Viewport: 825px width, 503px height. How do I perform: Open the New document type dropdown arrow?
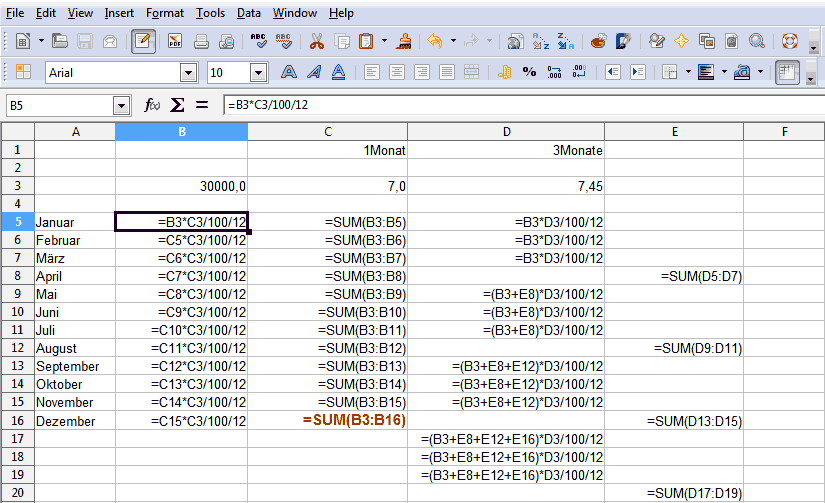pos(41,41)
